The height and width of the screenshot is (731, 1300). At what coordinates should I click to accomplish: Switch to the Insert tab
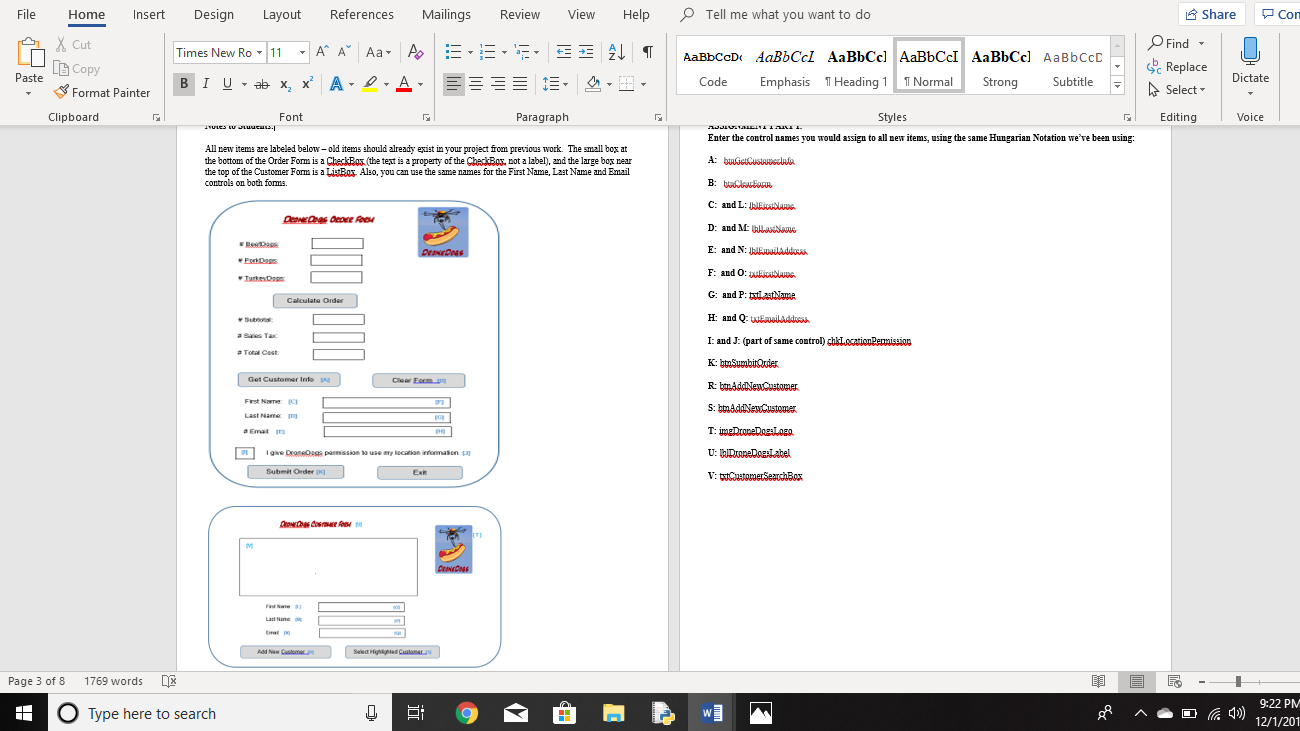coord(149,14)
